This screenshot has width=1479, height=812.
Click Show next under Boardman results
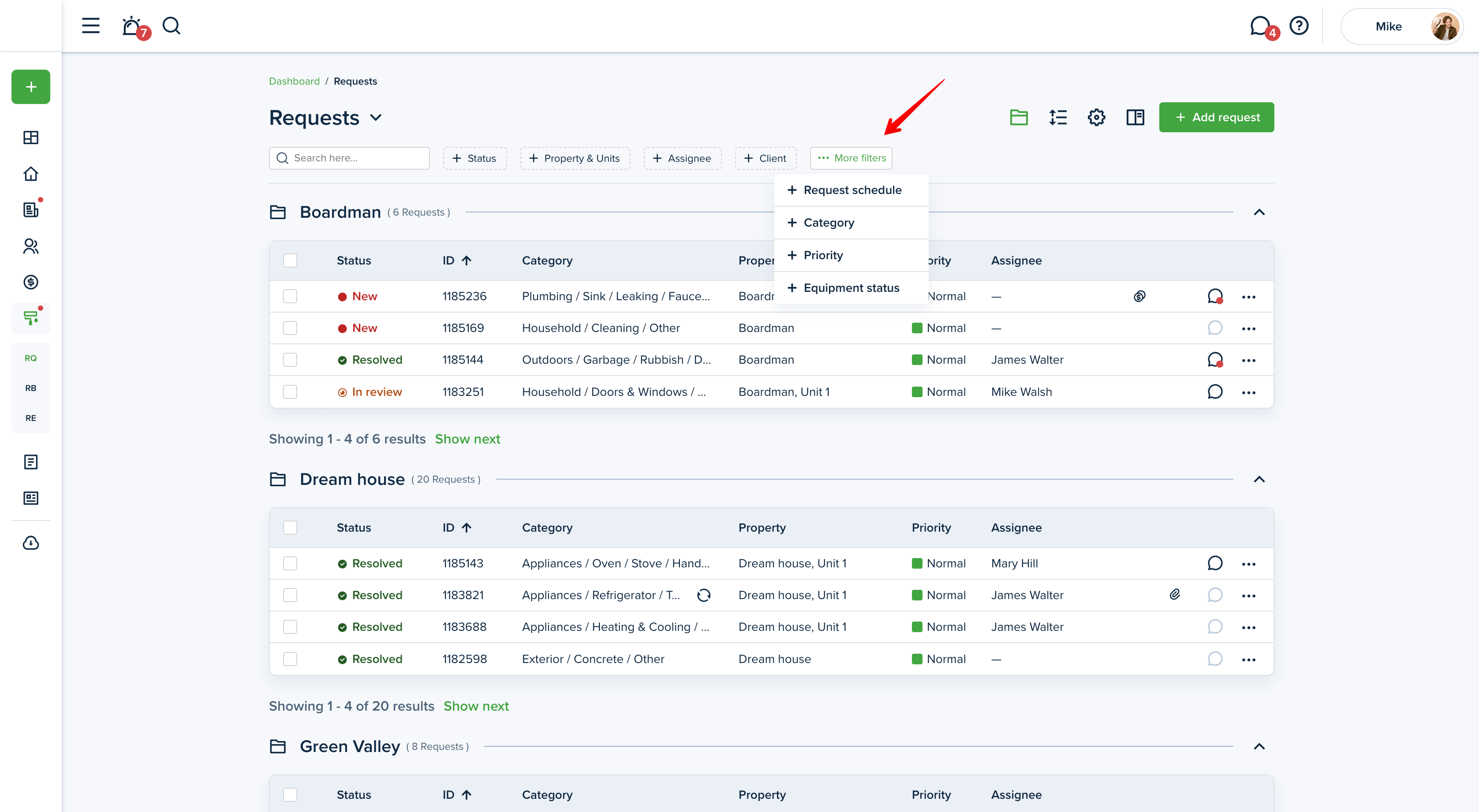click(x=467, y=439)
